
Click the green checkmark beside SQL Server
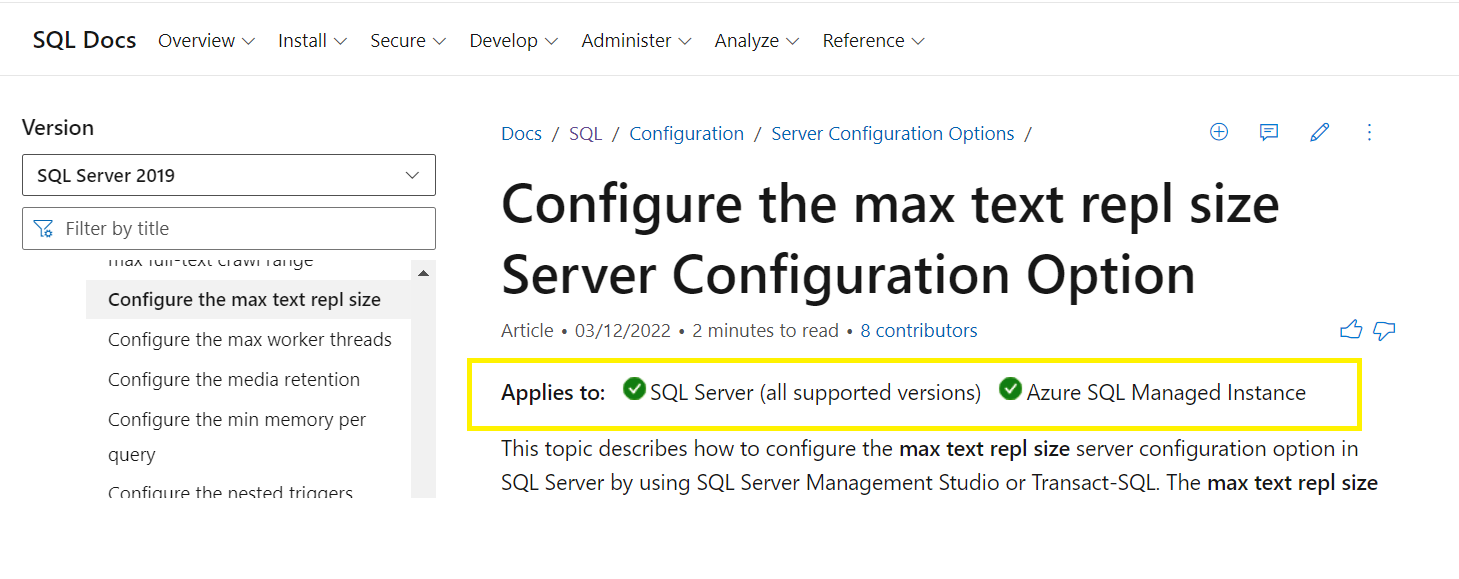click(x=634, y=391)
